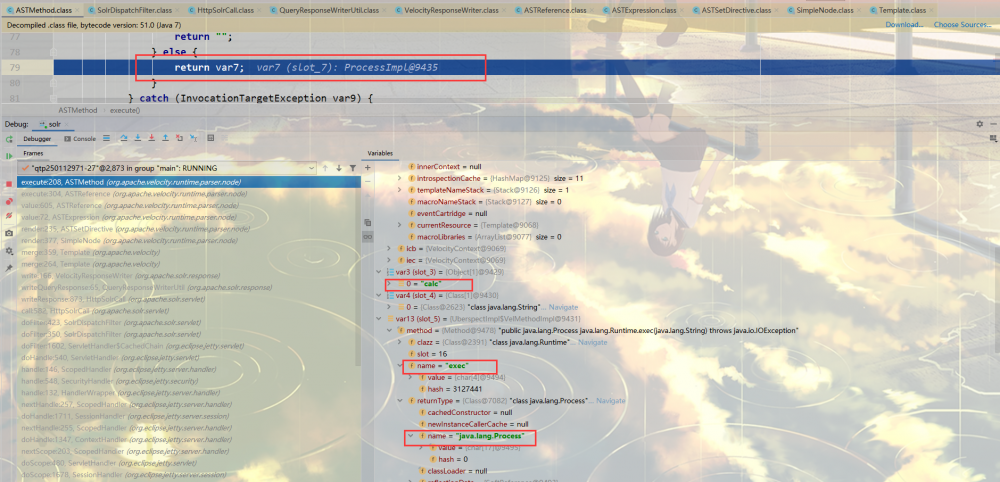Image resolution: width=1000 pixels, height=482 pixels.
Task: Toggle show watches in variables glasses icon
Action: 367,237
